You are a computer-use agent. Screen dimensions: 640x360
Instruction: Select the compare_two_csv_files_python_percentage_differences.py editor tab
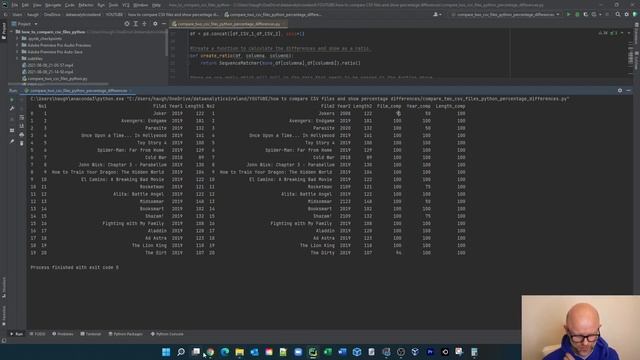click(x=227, y=24)
